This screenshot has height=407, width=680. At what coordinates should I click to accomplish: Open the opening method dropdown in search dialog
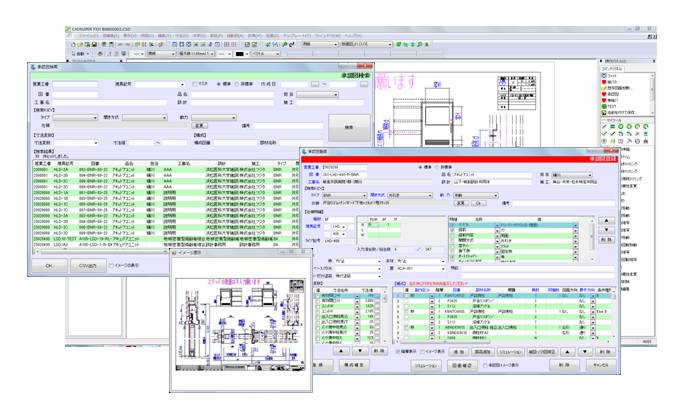click(144, 118)
